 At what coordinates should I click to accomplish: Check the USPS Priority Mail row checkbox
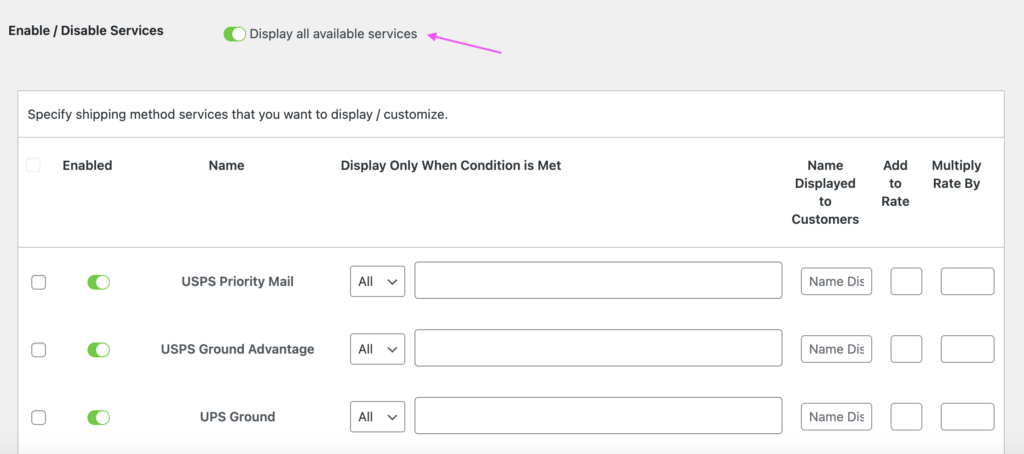pos(39,282)
